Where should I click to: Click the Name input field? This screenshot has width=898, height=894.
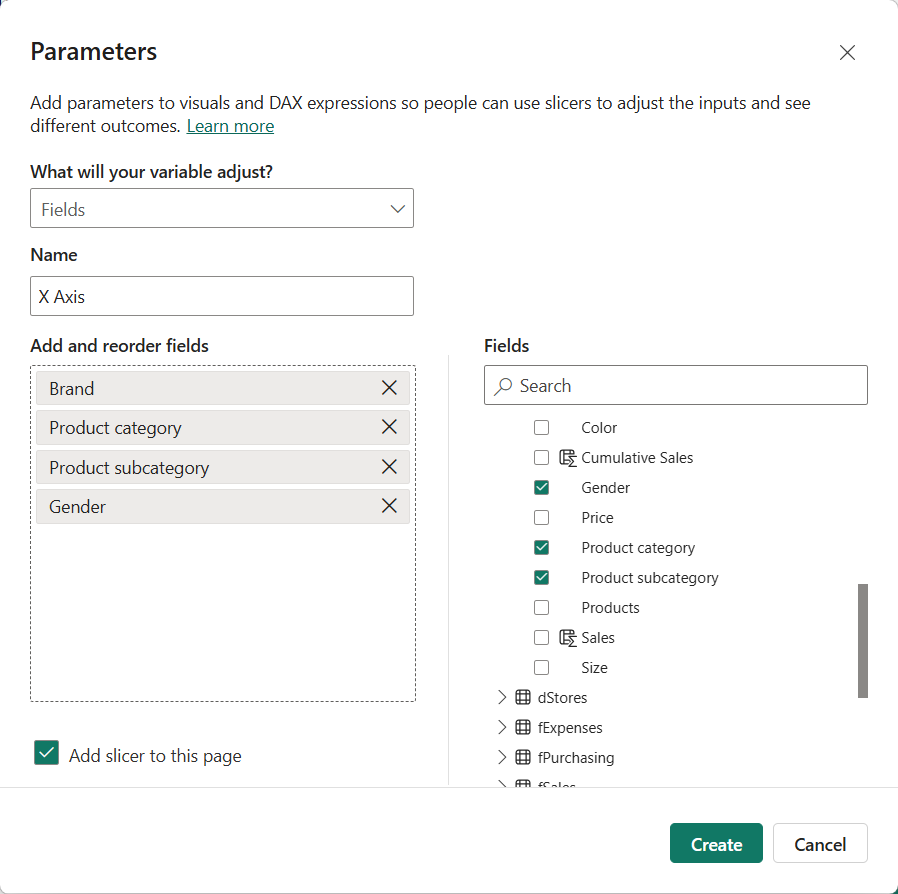click(222, 296)
